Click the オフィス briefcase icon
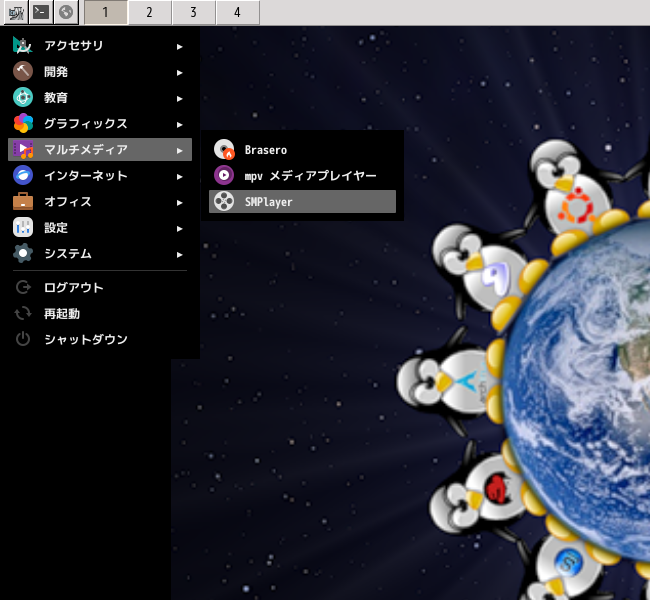This screenshot has width=650, height=600. 23,202
